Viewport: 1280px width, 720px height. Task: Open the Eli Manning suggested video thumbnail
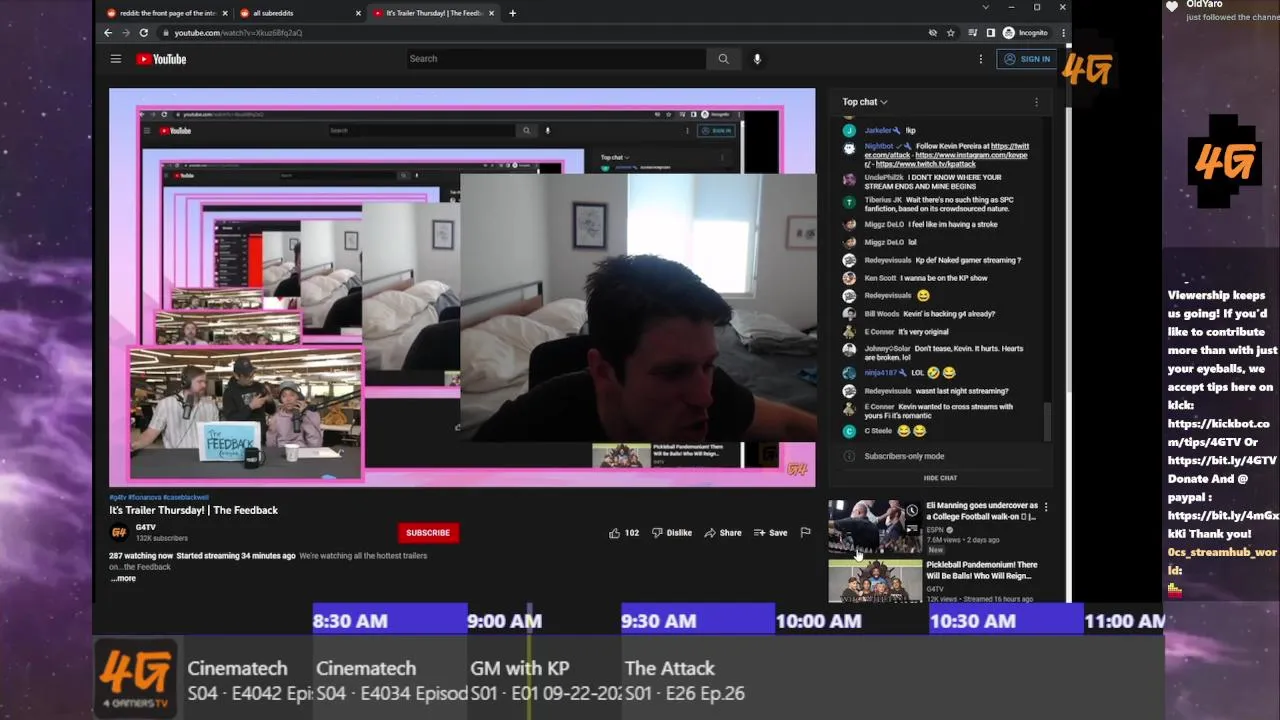pyautogui.click(x=875, y=527)
